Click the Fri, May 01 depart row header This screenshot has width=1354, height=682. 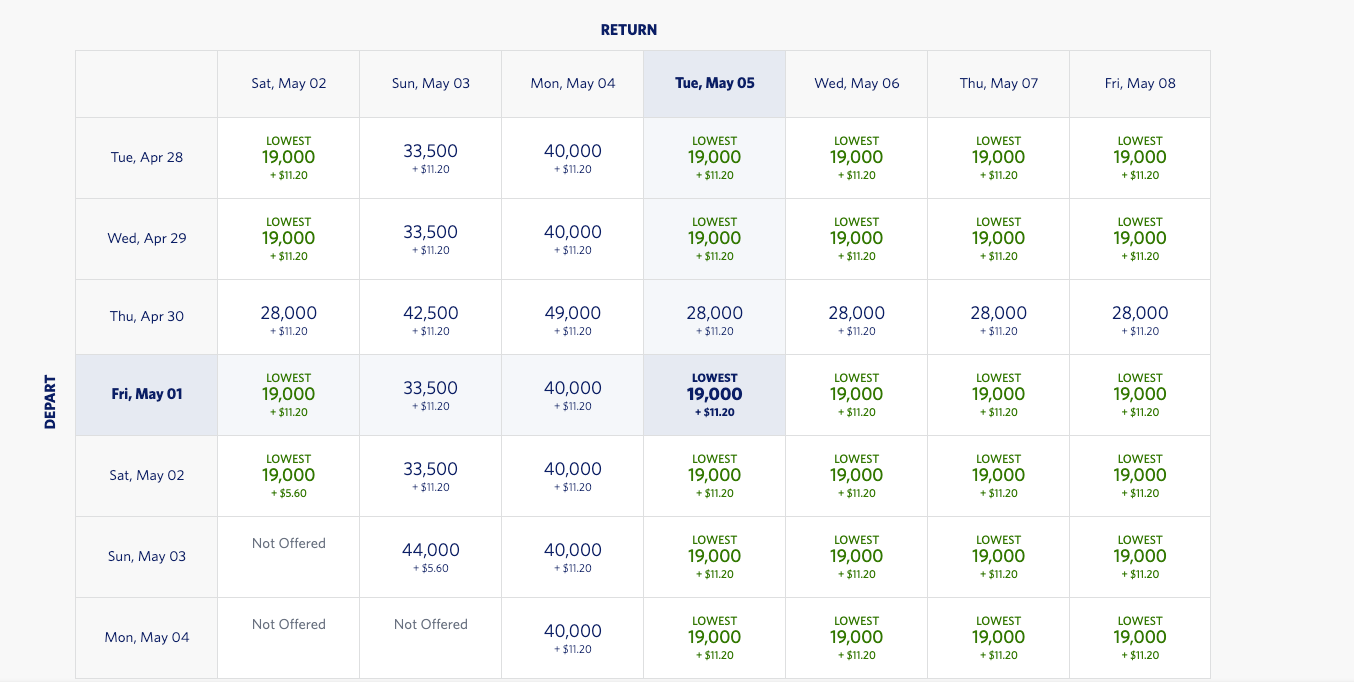(x=146, y=394)
